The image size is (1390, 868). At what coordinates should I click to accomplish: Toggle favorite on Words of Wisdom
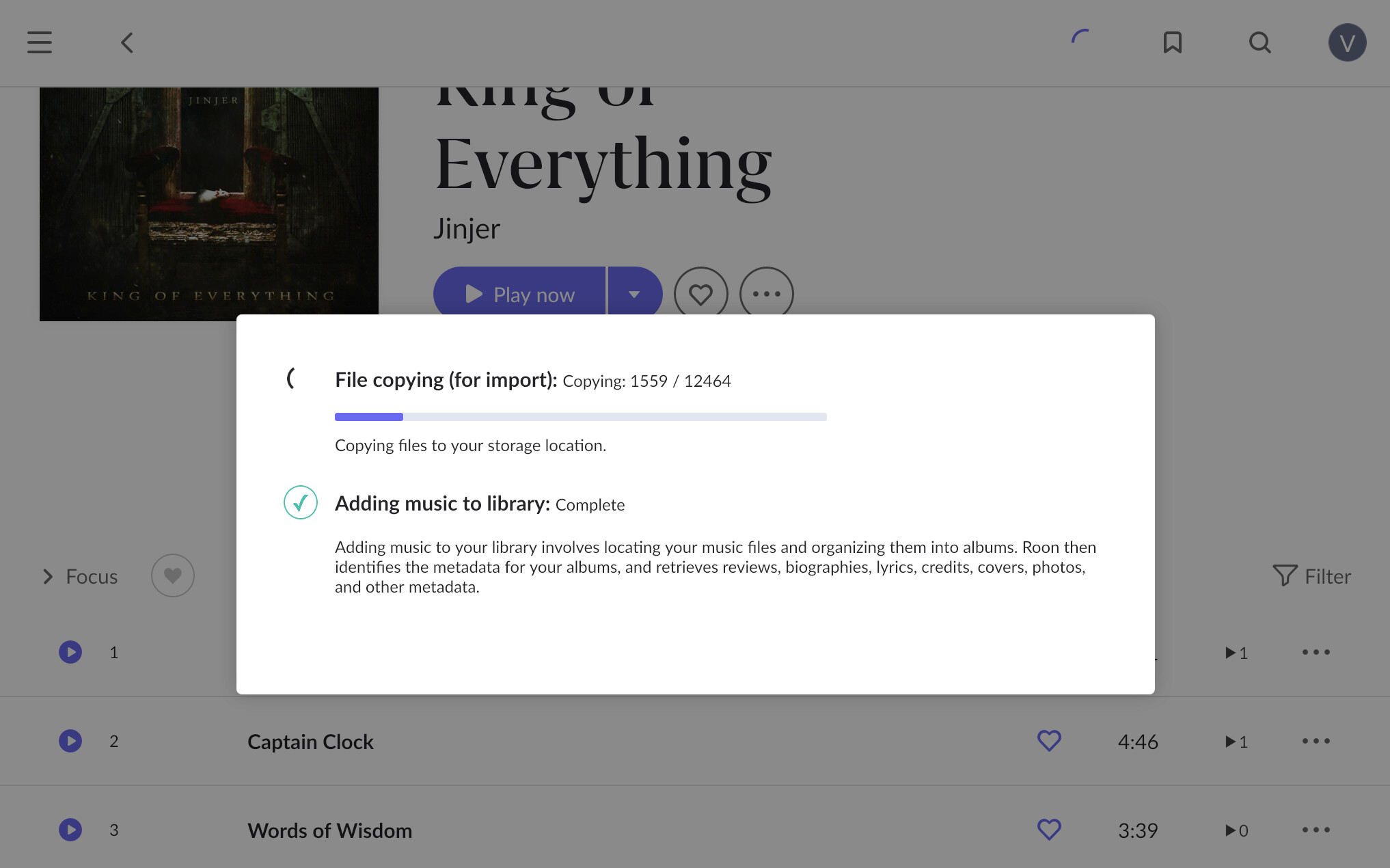point(1049,830)
